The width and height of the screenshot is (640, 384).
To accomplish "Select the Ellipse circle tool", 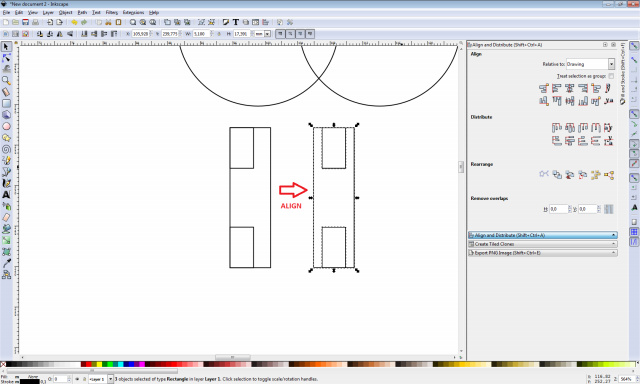I will click(6, 127).
